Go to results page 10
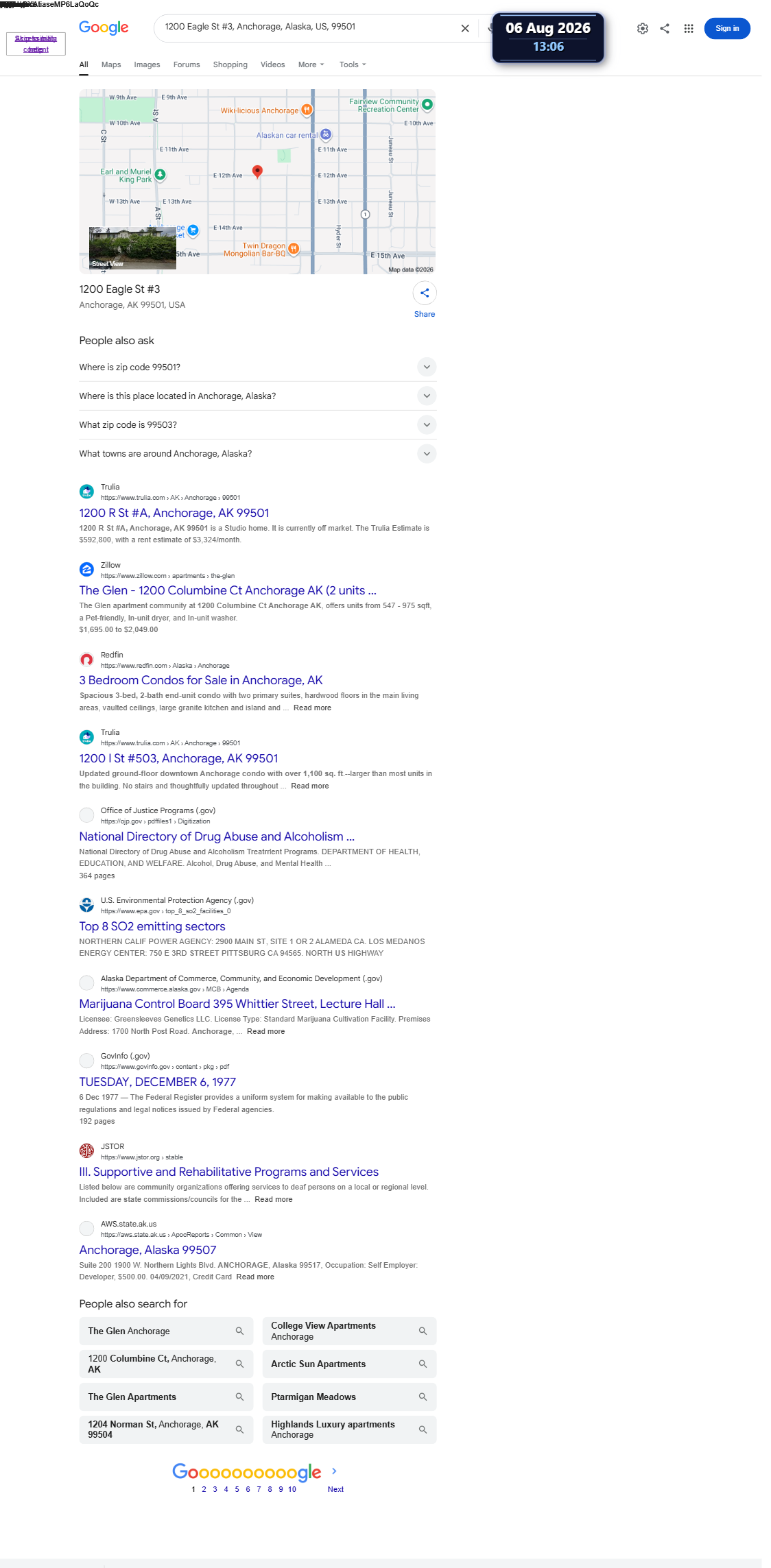 point(292,1489)
